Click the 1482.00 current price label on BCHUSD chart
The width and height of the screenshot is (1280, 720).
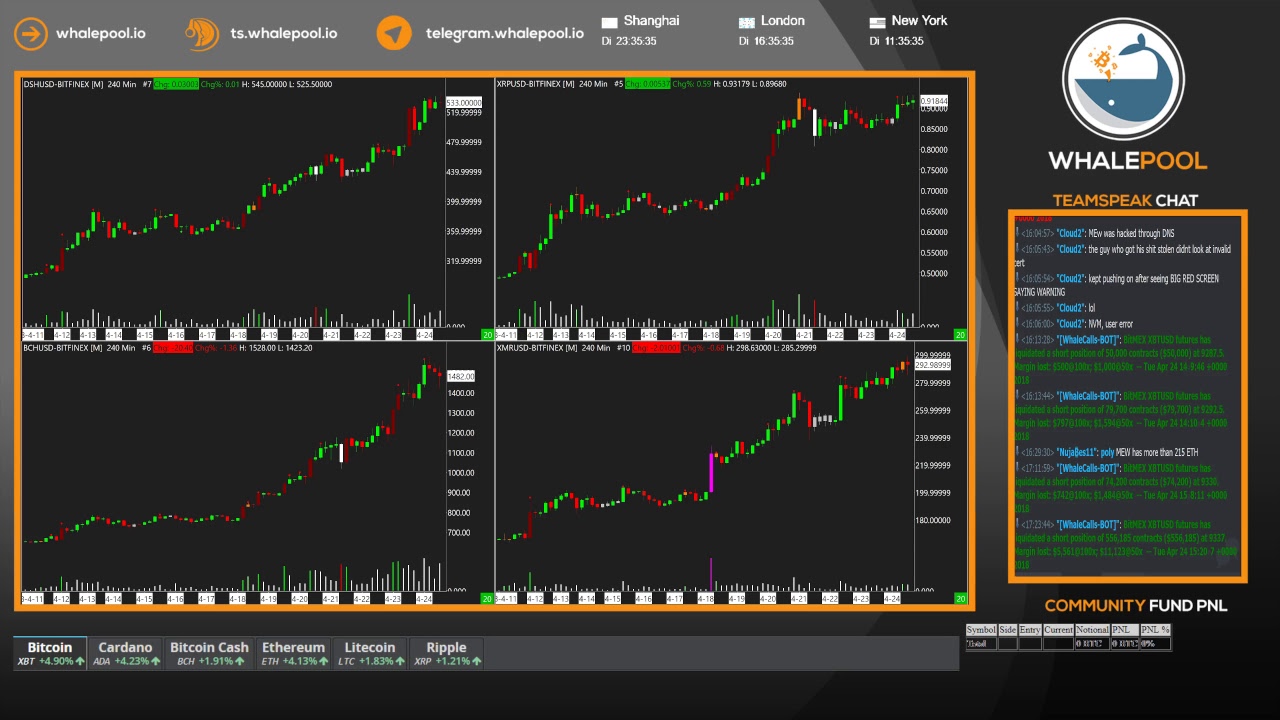coord(460,376)
